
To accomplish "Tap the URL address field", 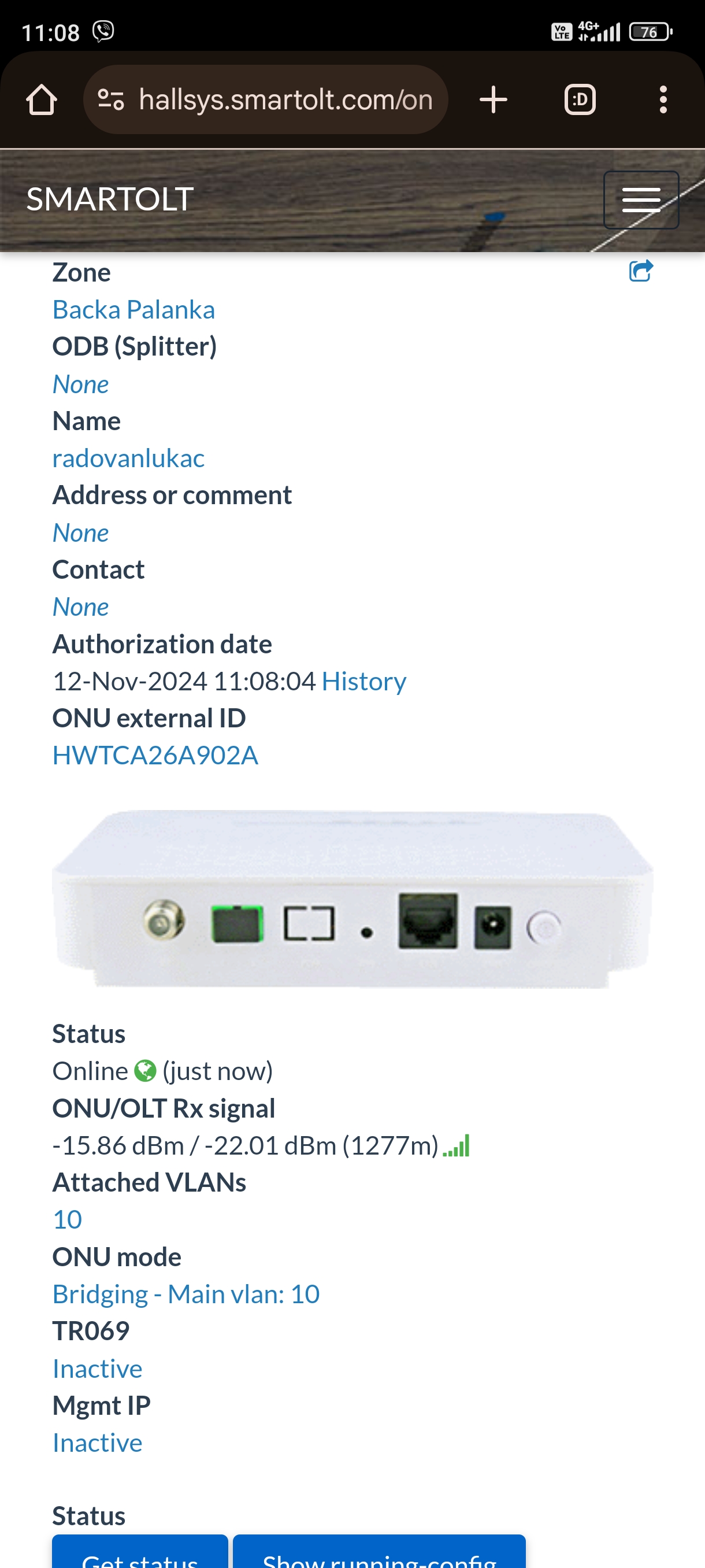I will click(x=266, y=100).
